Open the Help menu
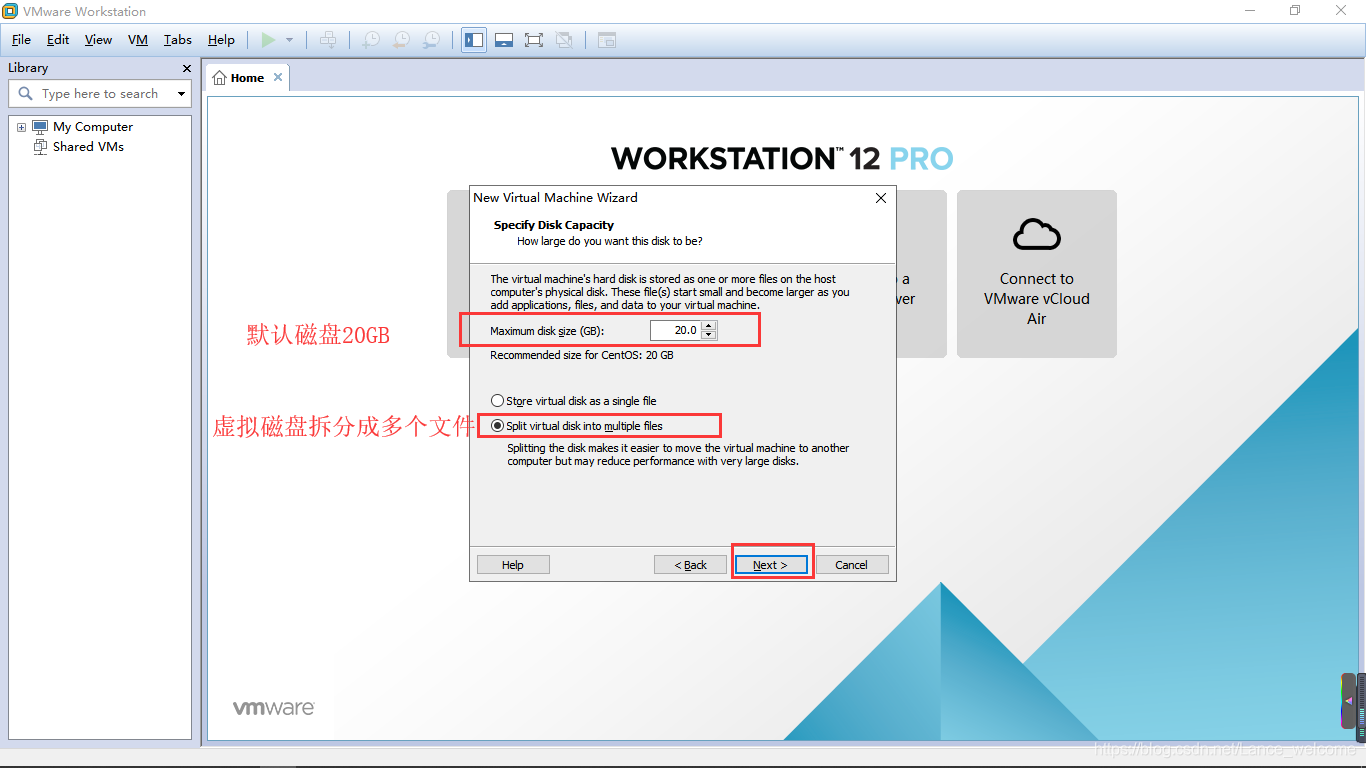 221,40
